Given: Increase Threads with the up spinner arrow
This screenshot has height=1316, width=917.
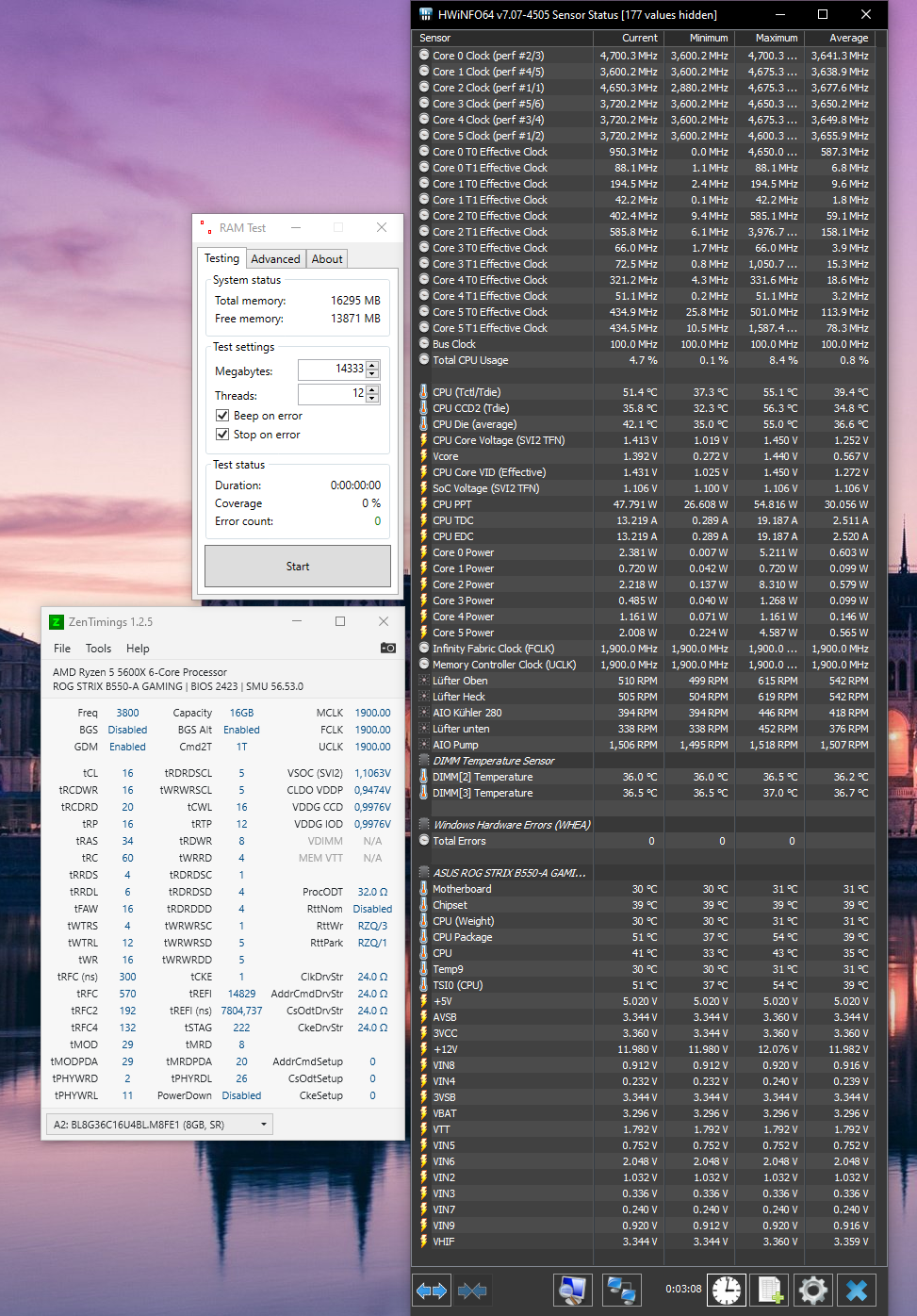Looking at the screenshot, I should [372, 389].
